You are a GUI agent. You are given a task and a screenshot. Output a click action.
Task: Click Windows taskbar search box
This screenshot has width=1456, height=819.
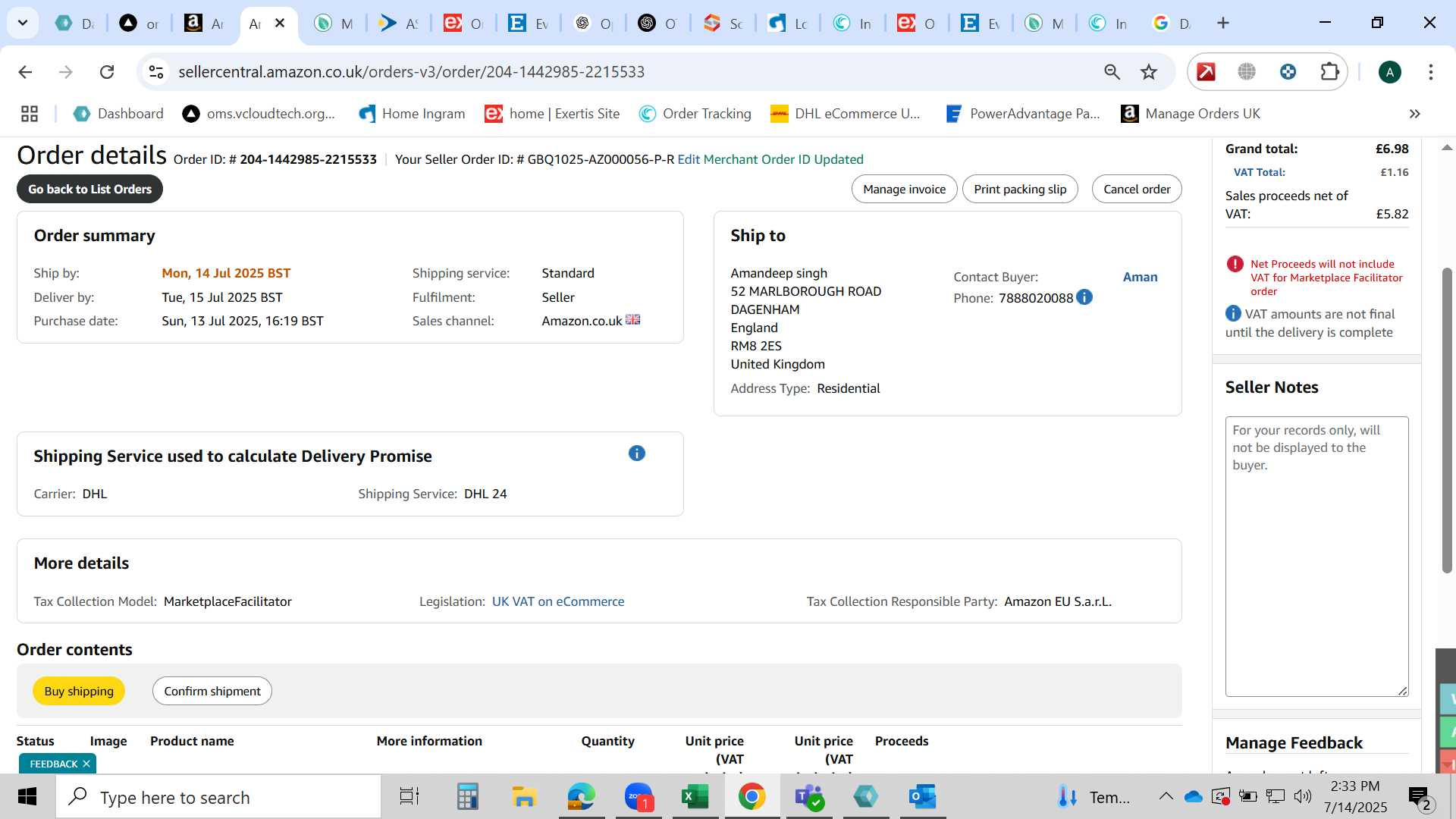click(x=218, y=797)
